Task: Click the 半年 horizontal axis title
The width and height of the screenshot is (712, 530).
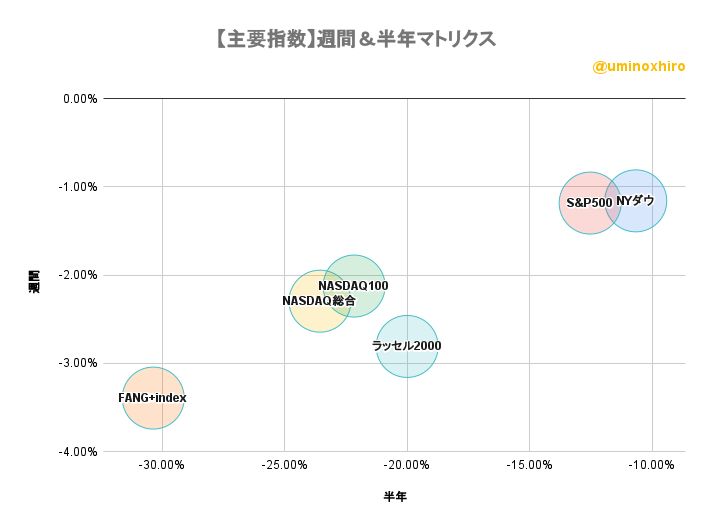Action: [x=395, y=496]
